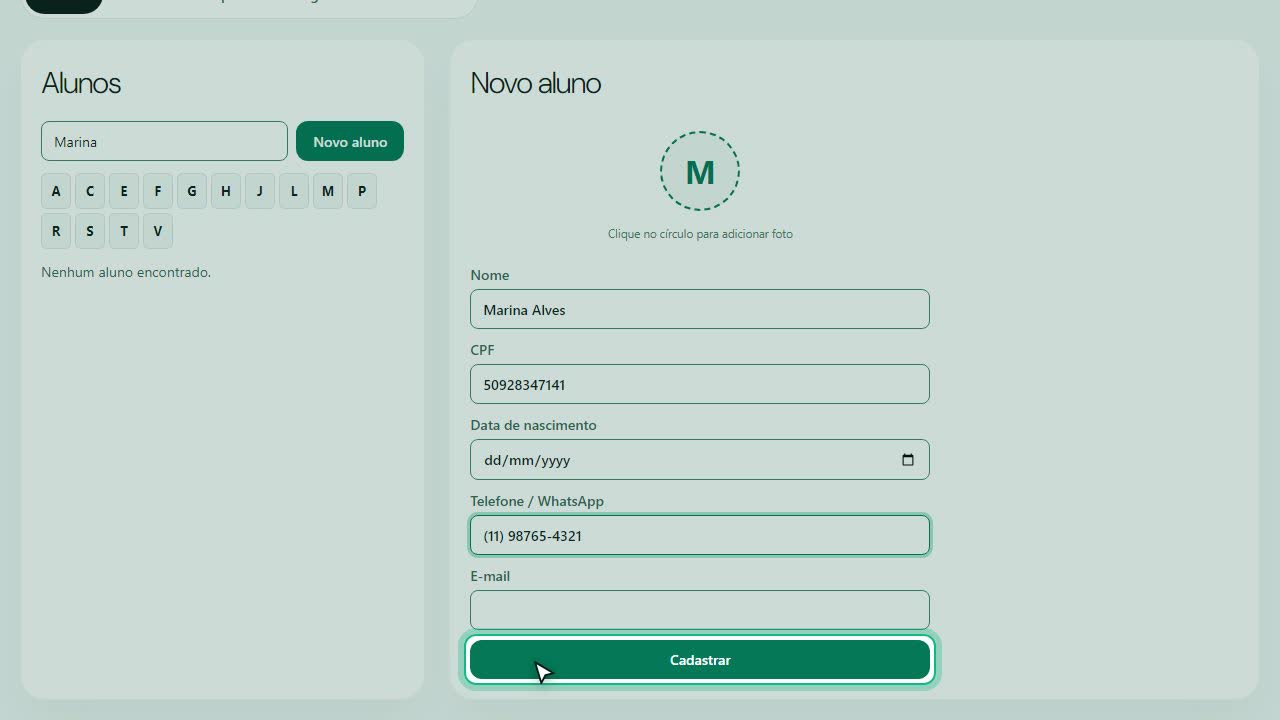Click the text 'Clique no círculo para adicionar foto'

pyautogui.click(x=700, y=234)
